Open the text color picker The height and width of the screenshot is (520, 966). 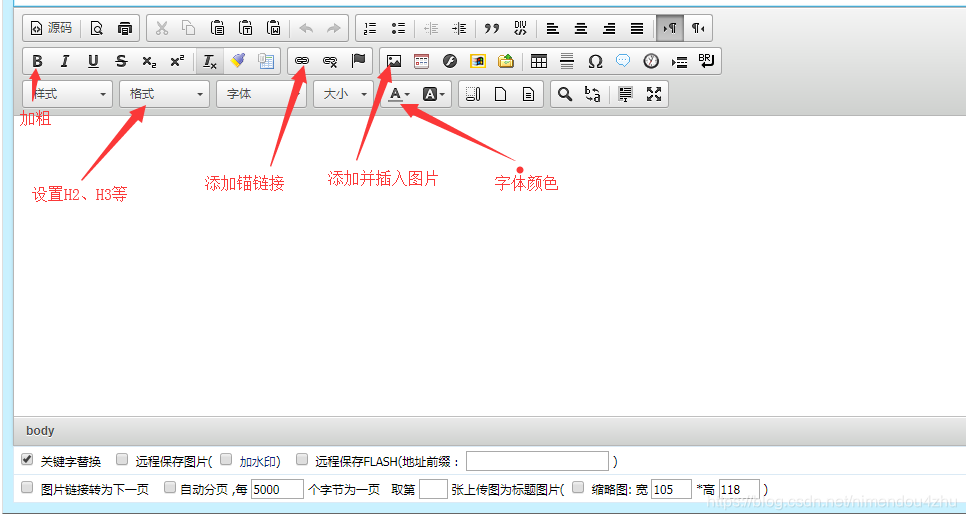[399, 94]
